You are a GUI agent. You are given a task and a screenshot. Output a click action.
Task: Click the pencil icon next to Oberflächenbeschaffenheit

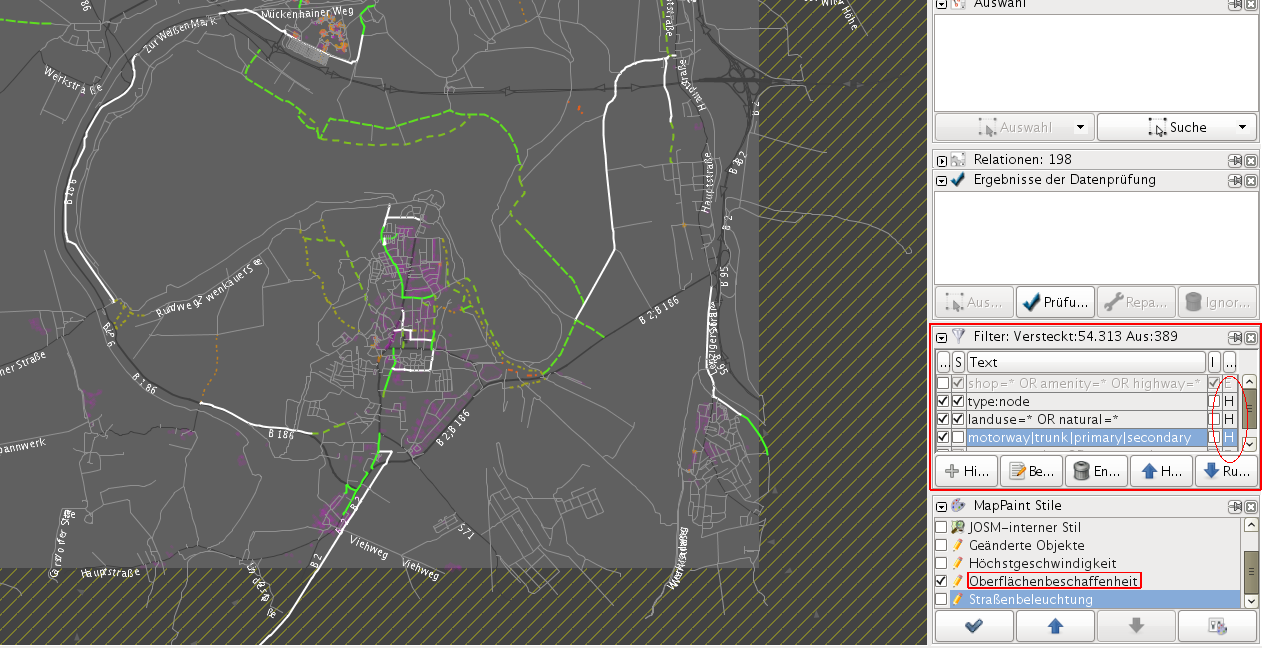coord(958,581)
